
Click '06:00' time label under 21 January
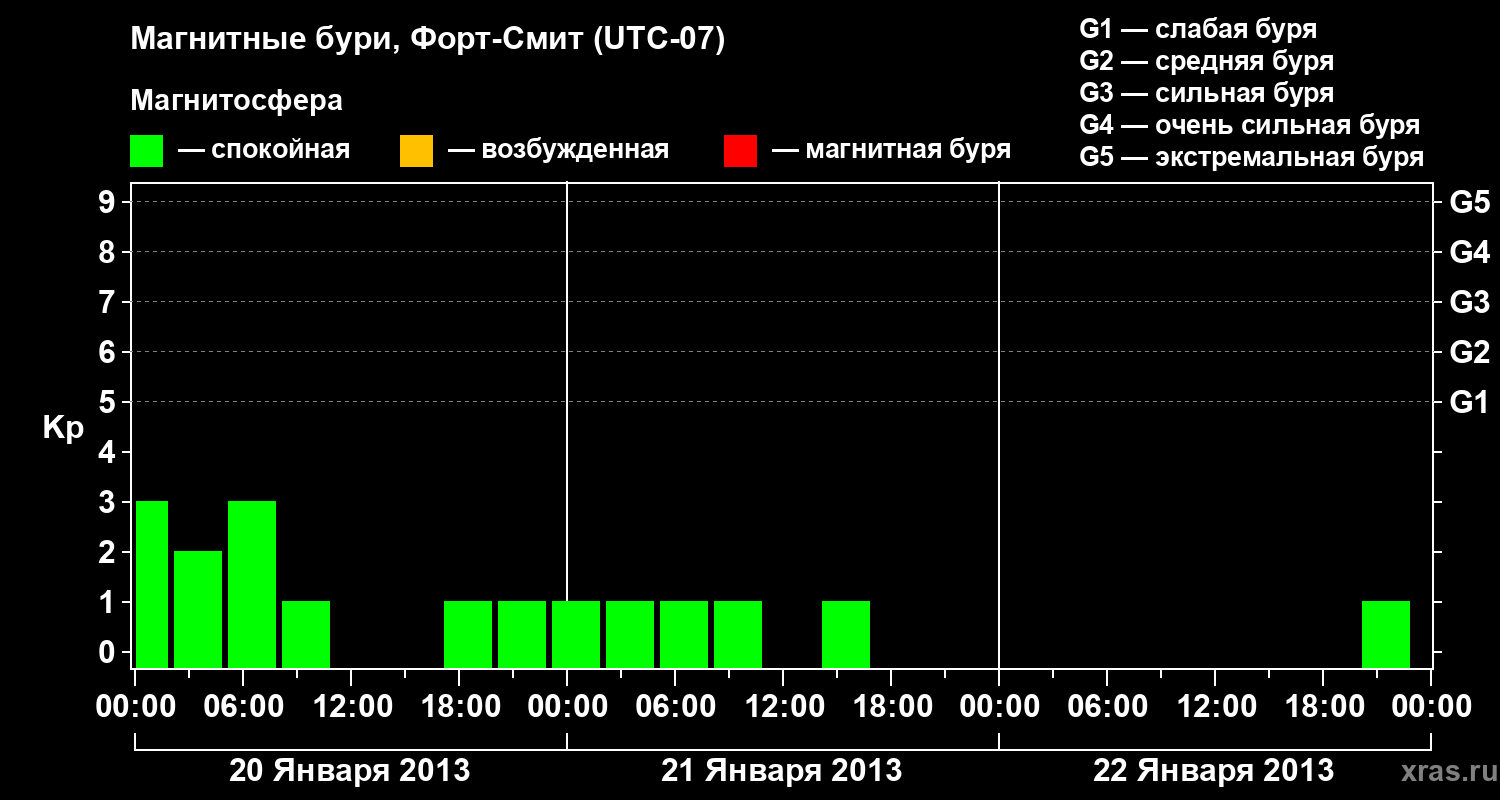coord(675,706)
